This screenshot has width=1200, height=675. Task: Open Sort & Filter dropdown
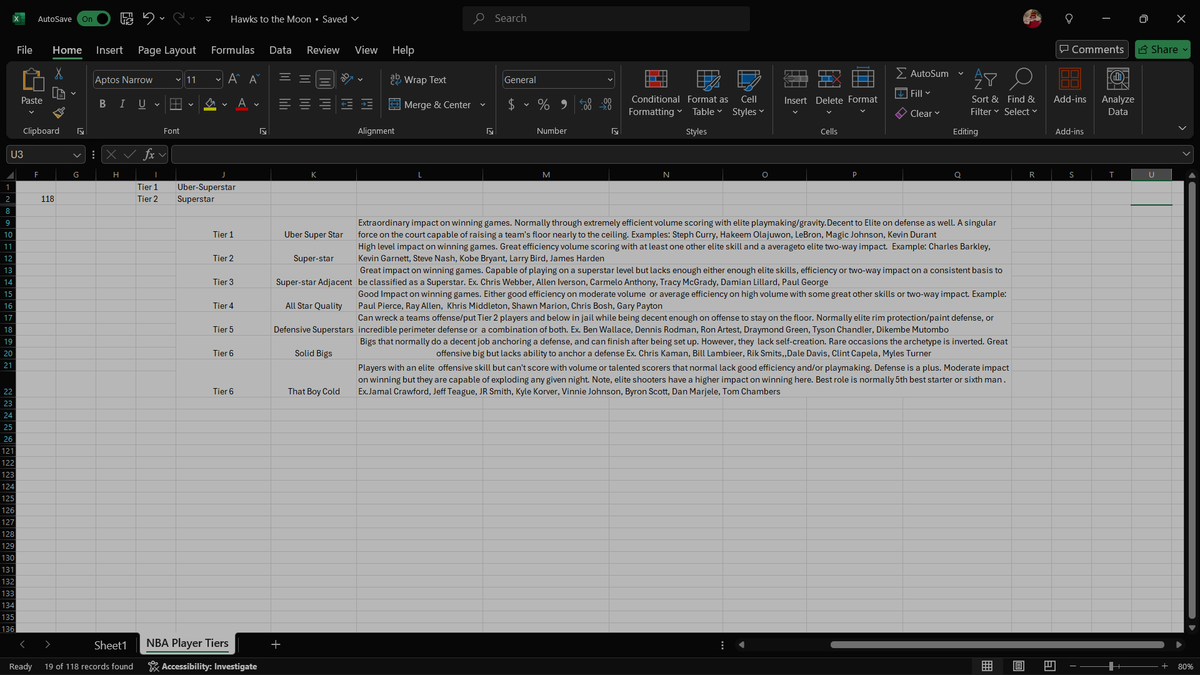[985, 92]
